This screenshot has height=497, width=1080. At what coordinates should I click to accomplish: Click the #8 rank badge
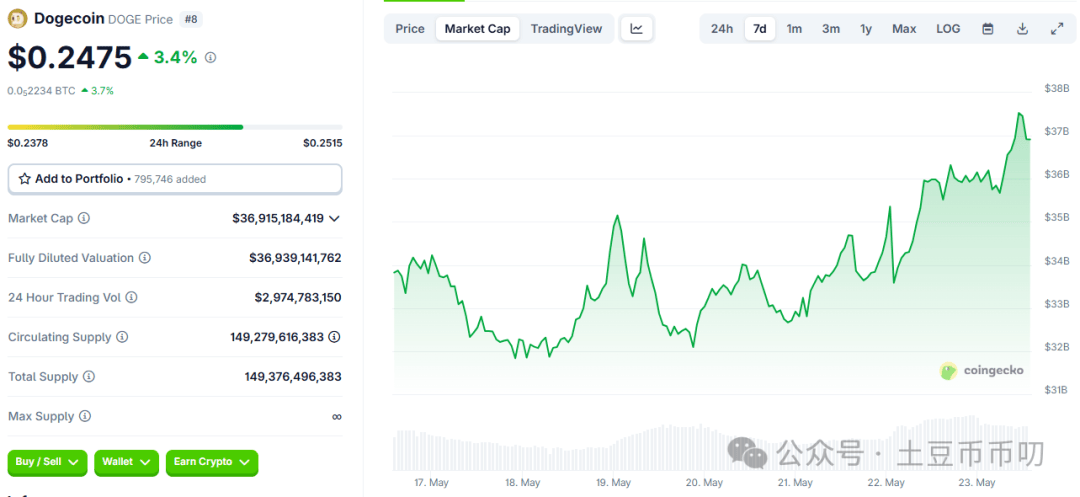click(x=191, y=19)
